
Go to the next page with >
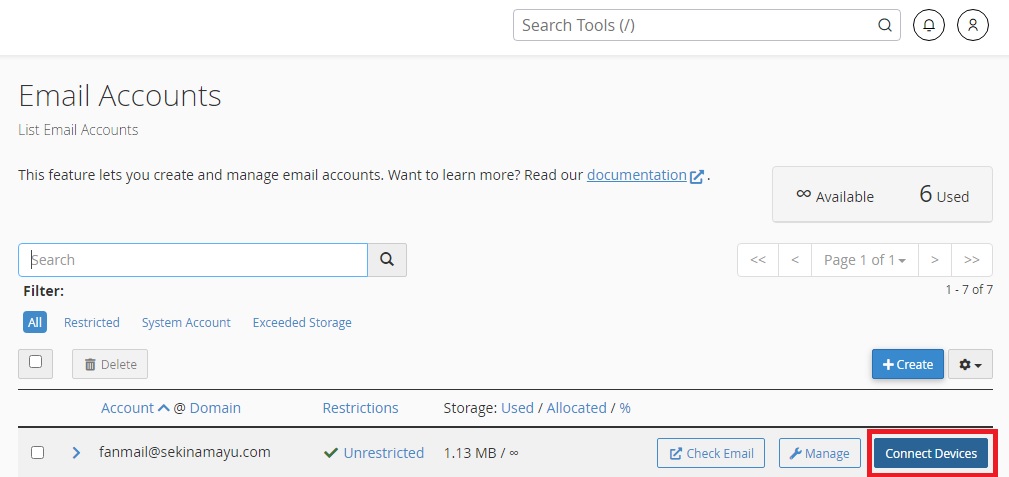(x=934, y=260)
